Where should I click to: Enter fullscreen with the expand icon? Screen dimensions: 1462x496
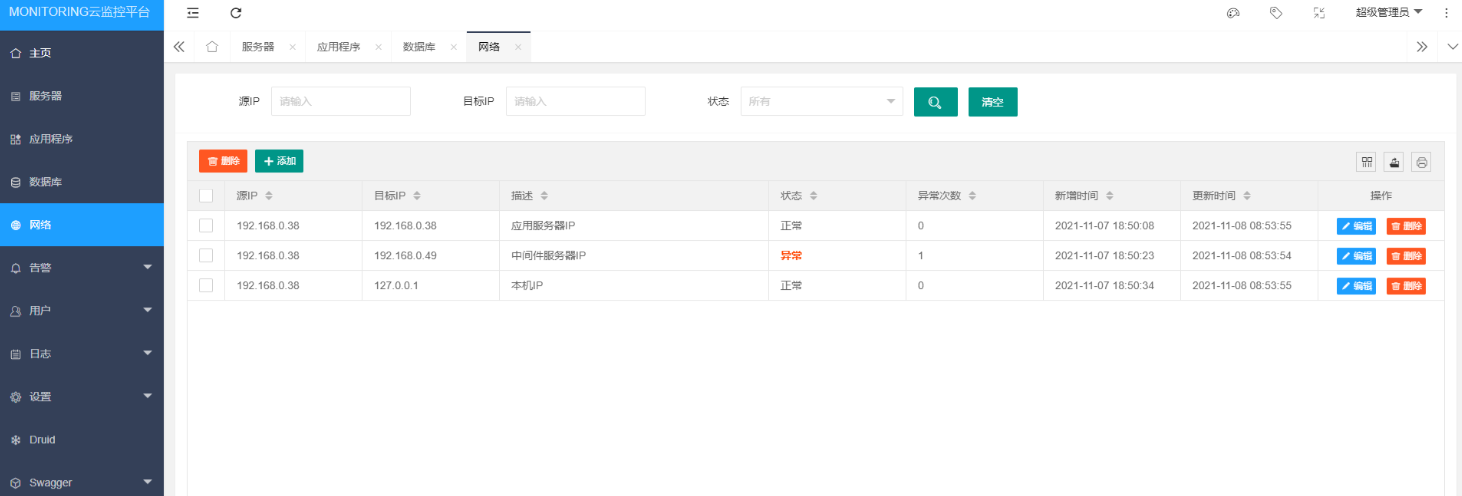click(x=1320, y=13)
